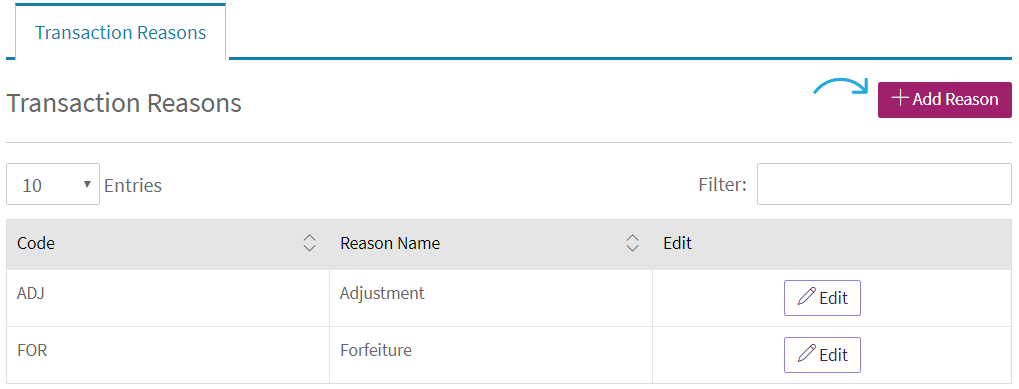Click the entries dropdown arrow

click(x=87, y=184)
